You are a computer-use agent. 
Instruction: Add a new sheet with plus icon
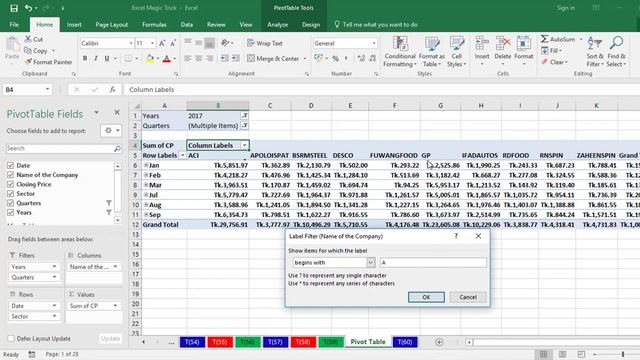[439, 342]
